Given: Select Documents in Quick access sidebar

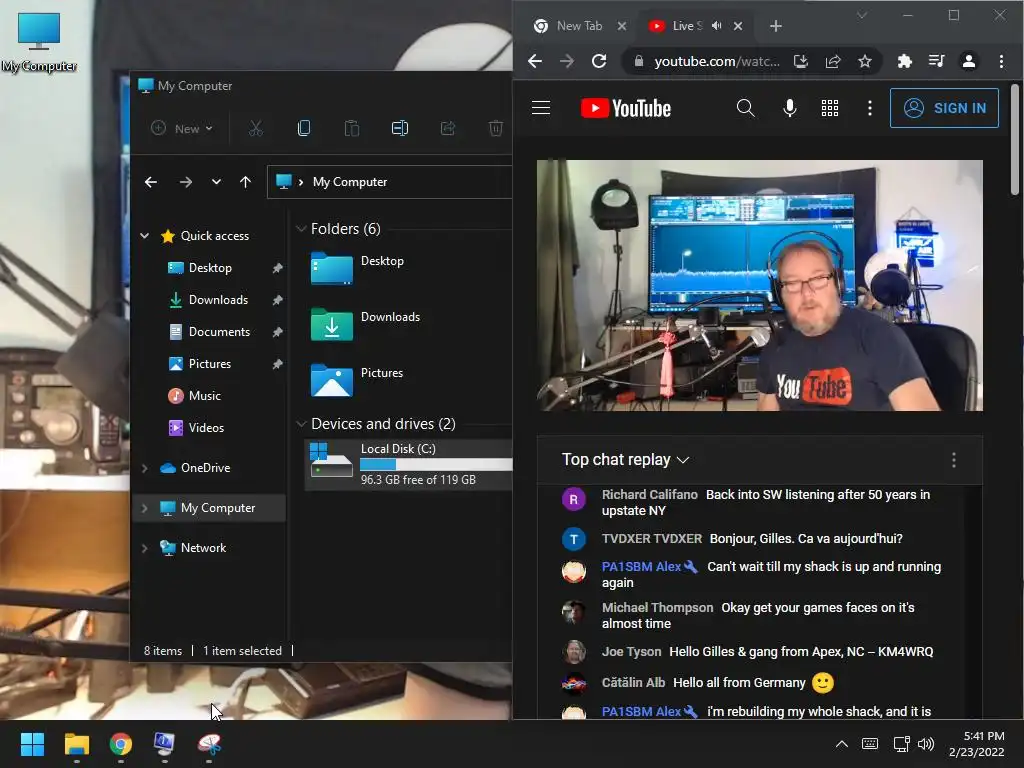Looking at the screenshot, I should pyautogui.click(x=219, y=332).
